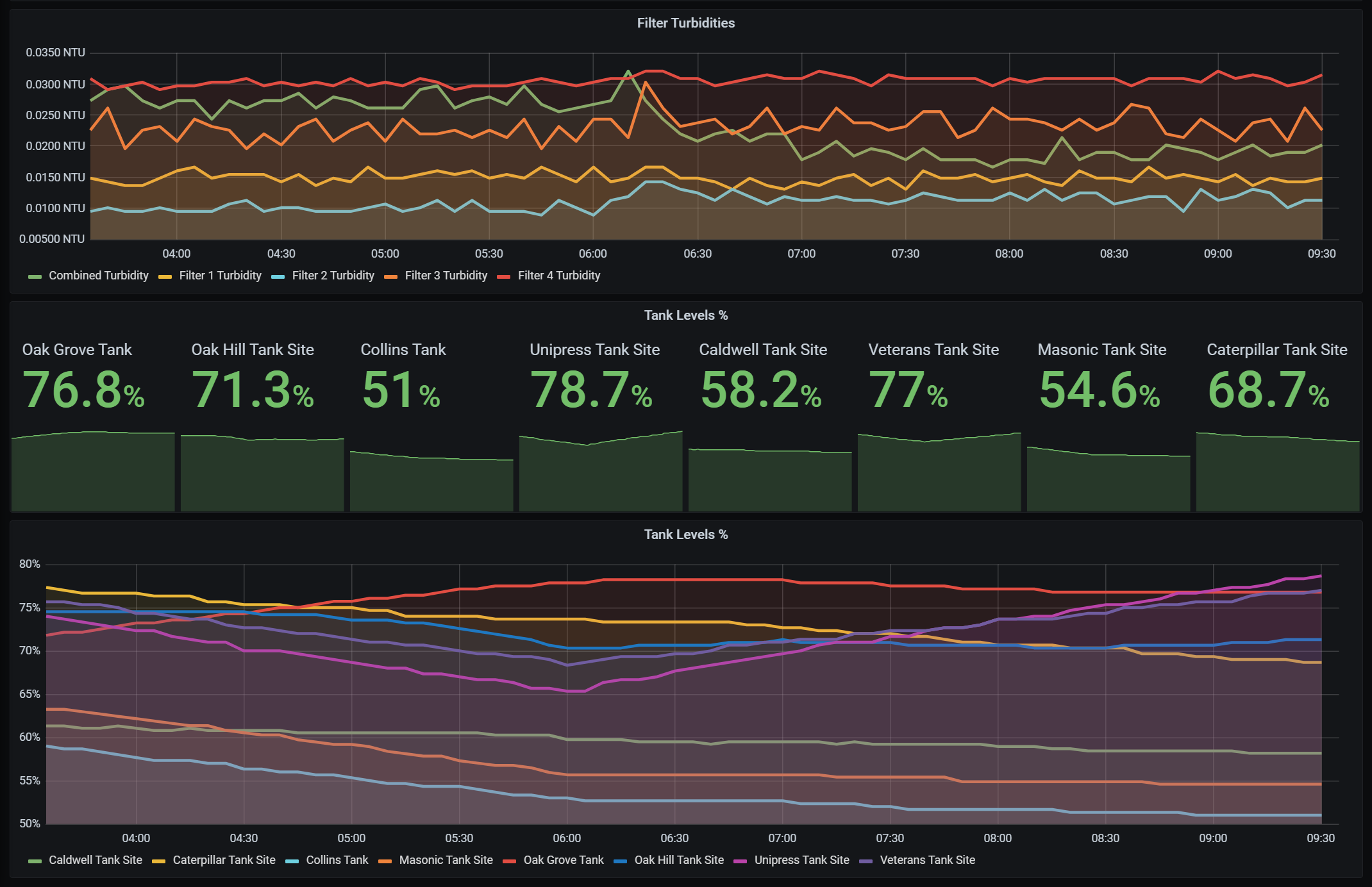The image size is (1372, 887).
Task: Click the cyan Filter 2 Turbidity swatch
Action: [278, 277]
